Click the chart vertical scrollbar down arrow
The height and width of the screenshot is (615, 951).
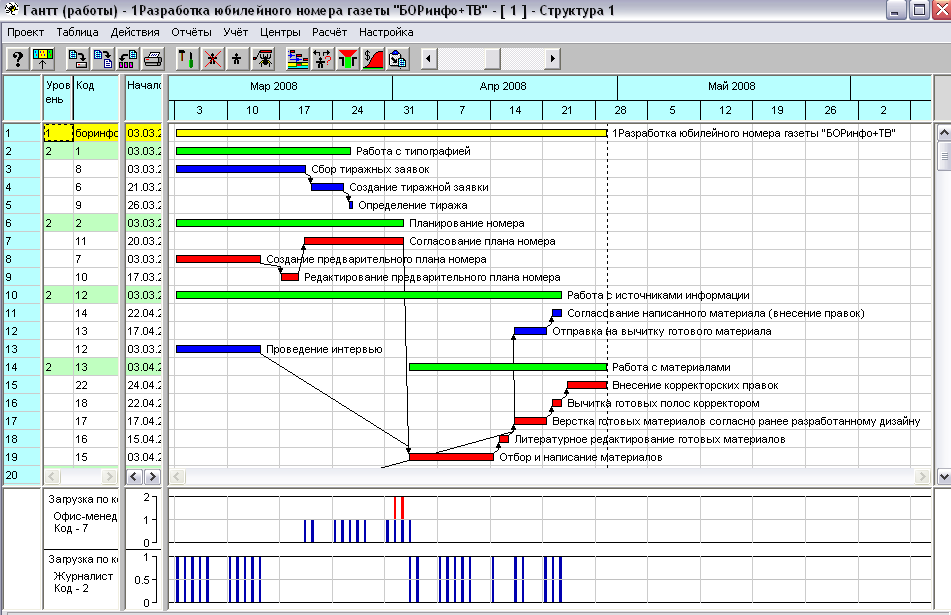(x=944, y=477)
